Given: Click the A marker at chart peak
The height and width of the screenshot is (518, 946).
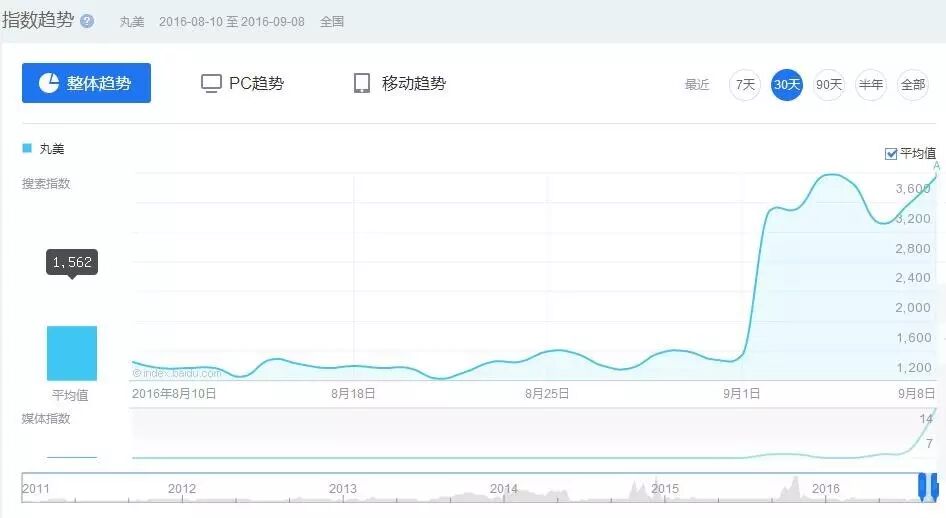Looking at the screenshot, I should click(x=937, y=166).
